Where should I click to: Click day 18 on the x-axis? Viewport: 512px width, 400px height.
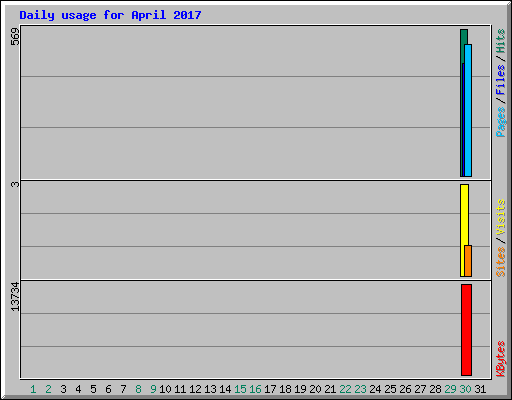click(x=285, y=389)
